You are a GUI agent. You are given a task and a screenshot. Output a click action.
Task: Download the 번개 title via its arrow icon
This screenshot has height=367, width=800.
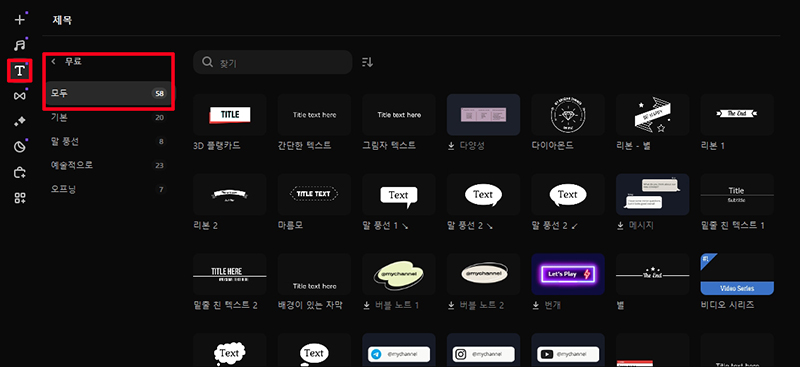tap(536, 305)
